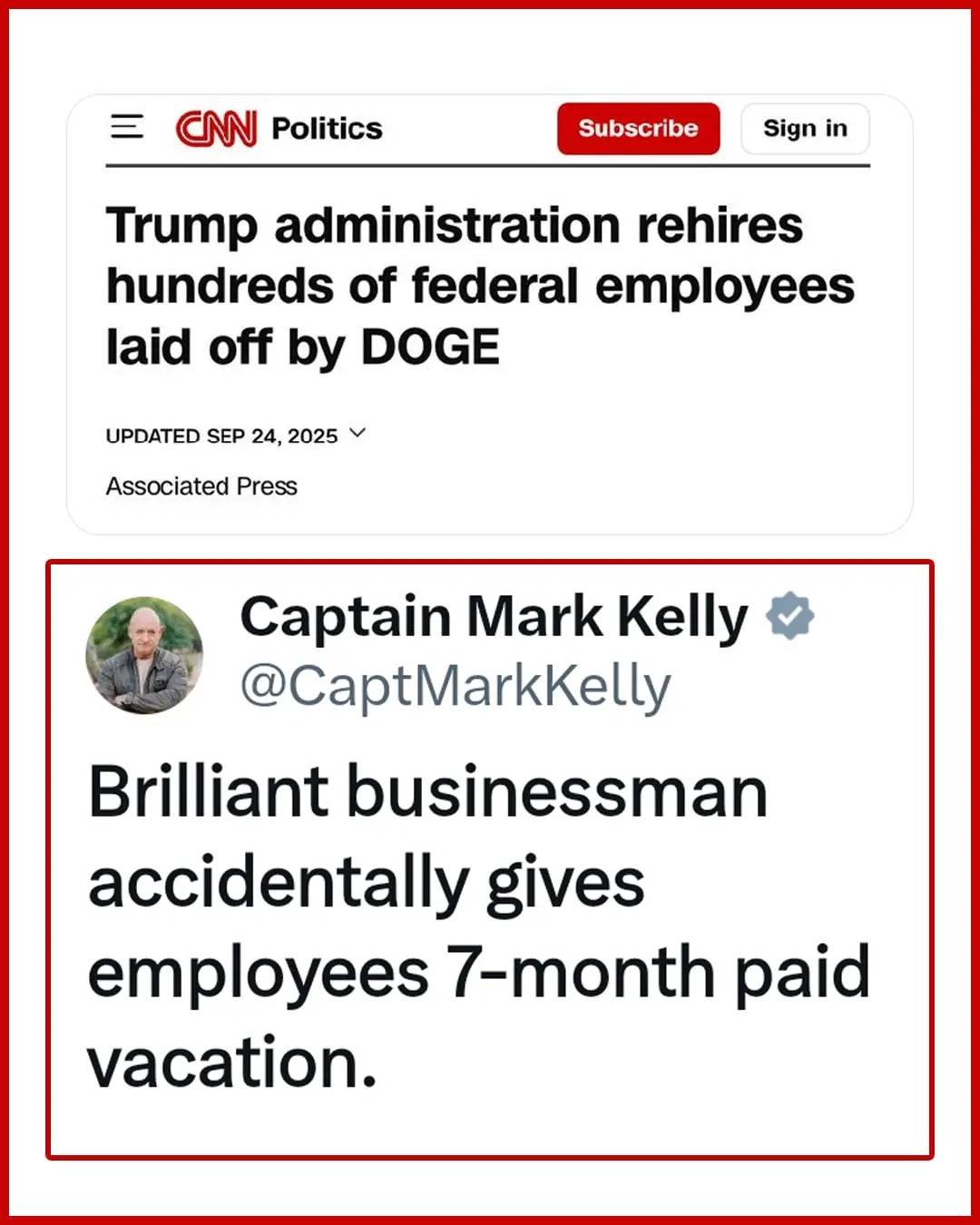Click the word DOGE in the headline
The image size is (980, 1225).
tap(430, 348)
